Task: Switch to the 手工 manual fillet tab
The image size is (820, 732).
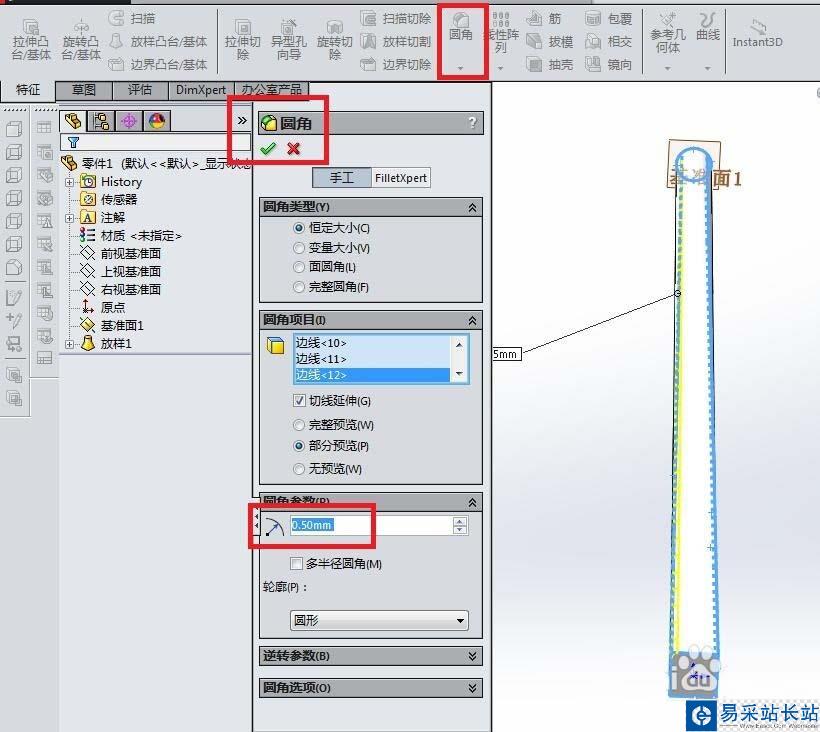Action: tap(341, 178)
